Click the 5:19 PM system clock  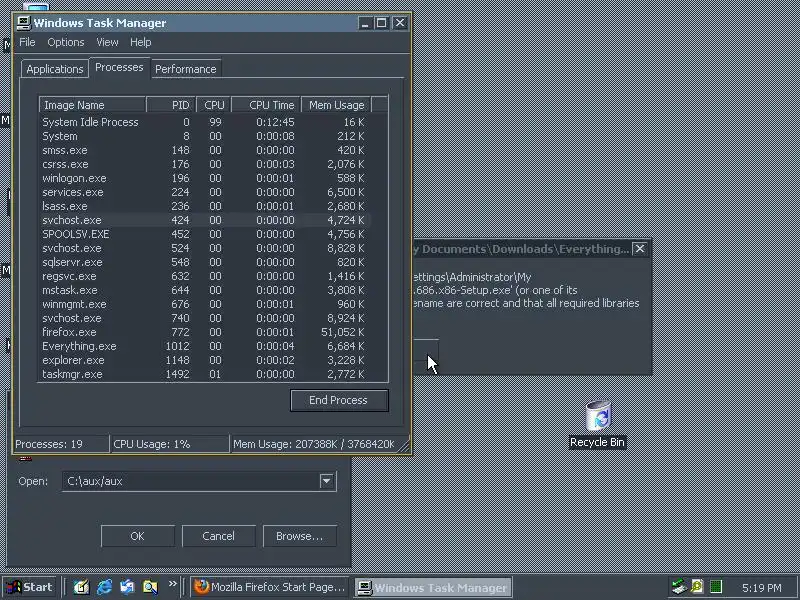click(x=762, y=588)
